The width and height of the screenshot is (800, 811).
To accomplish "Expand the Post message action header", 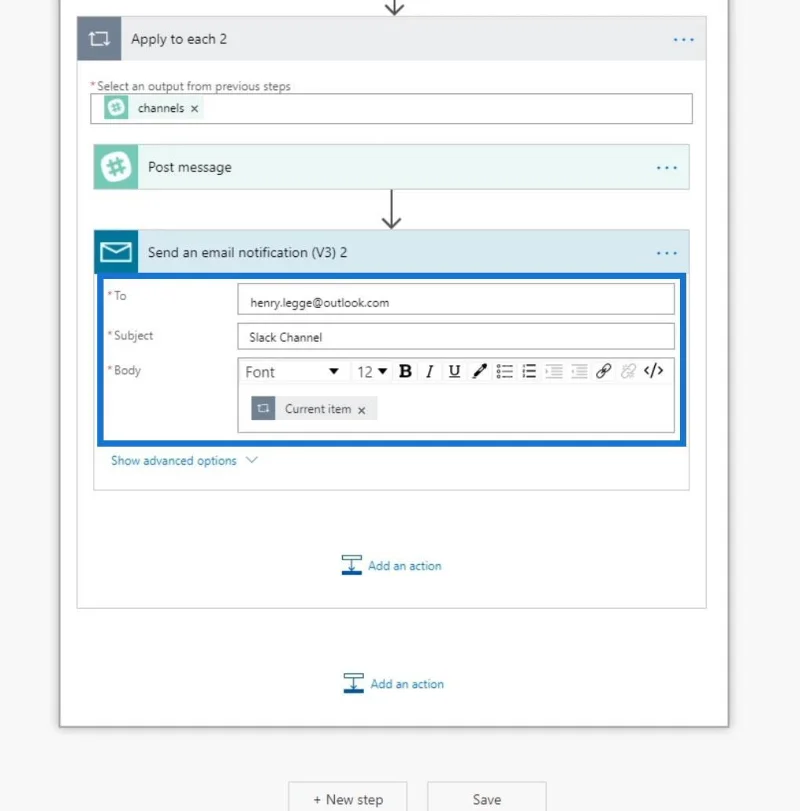I will pos(391,167).
